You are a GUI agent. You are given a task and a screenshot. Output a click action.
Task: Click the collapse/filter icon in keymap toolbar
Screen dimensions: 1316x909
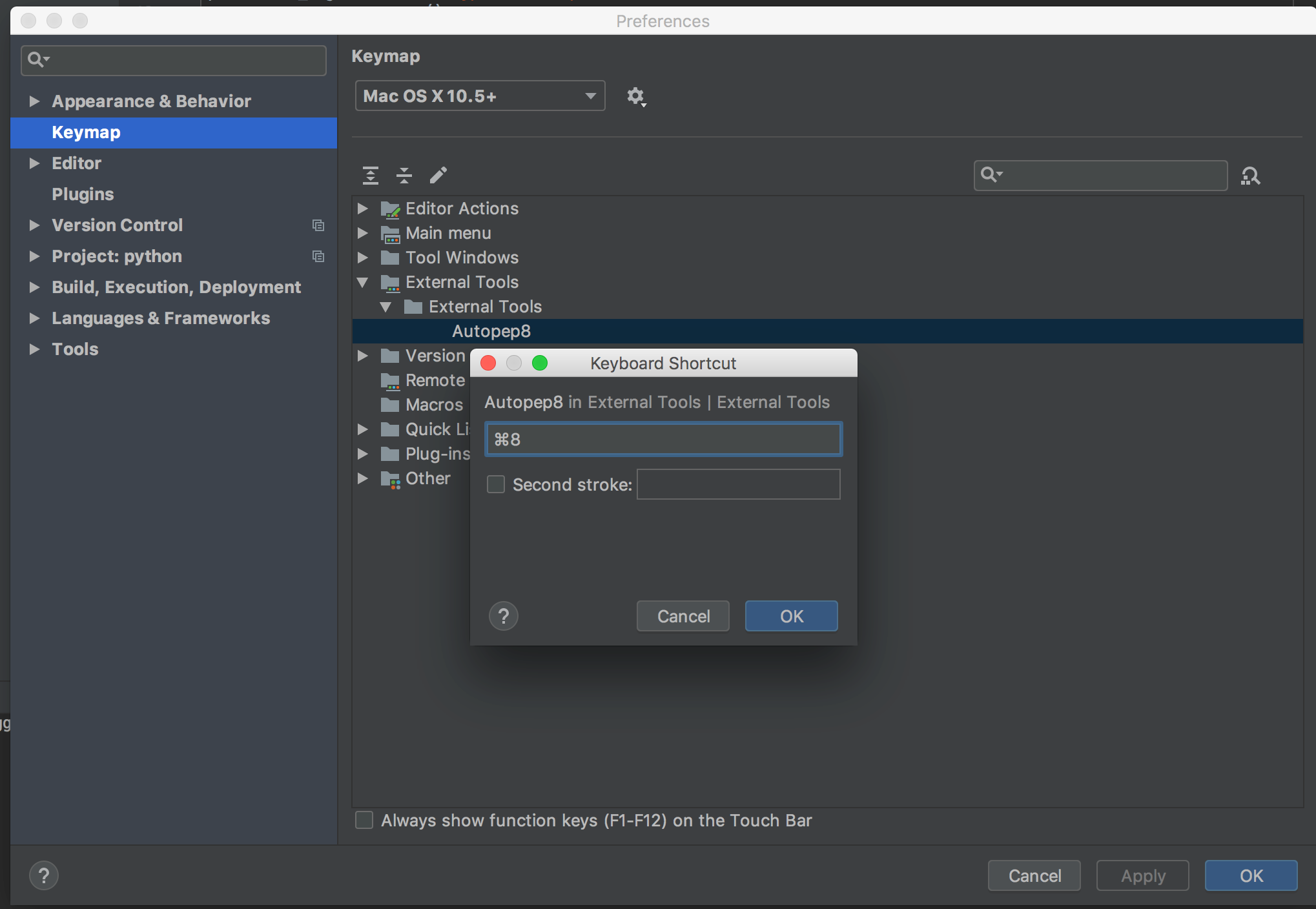[x=403, y=175]
